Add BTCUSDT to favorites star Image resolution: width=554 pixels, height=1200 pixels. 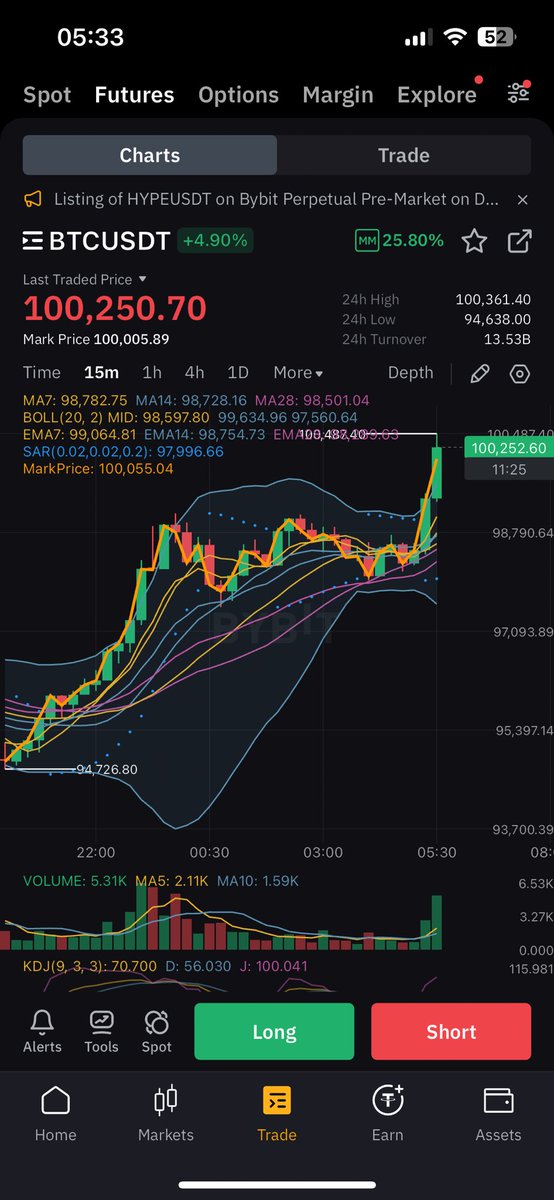[474, 241]
